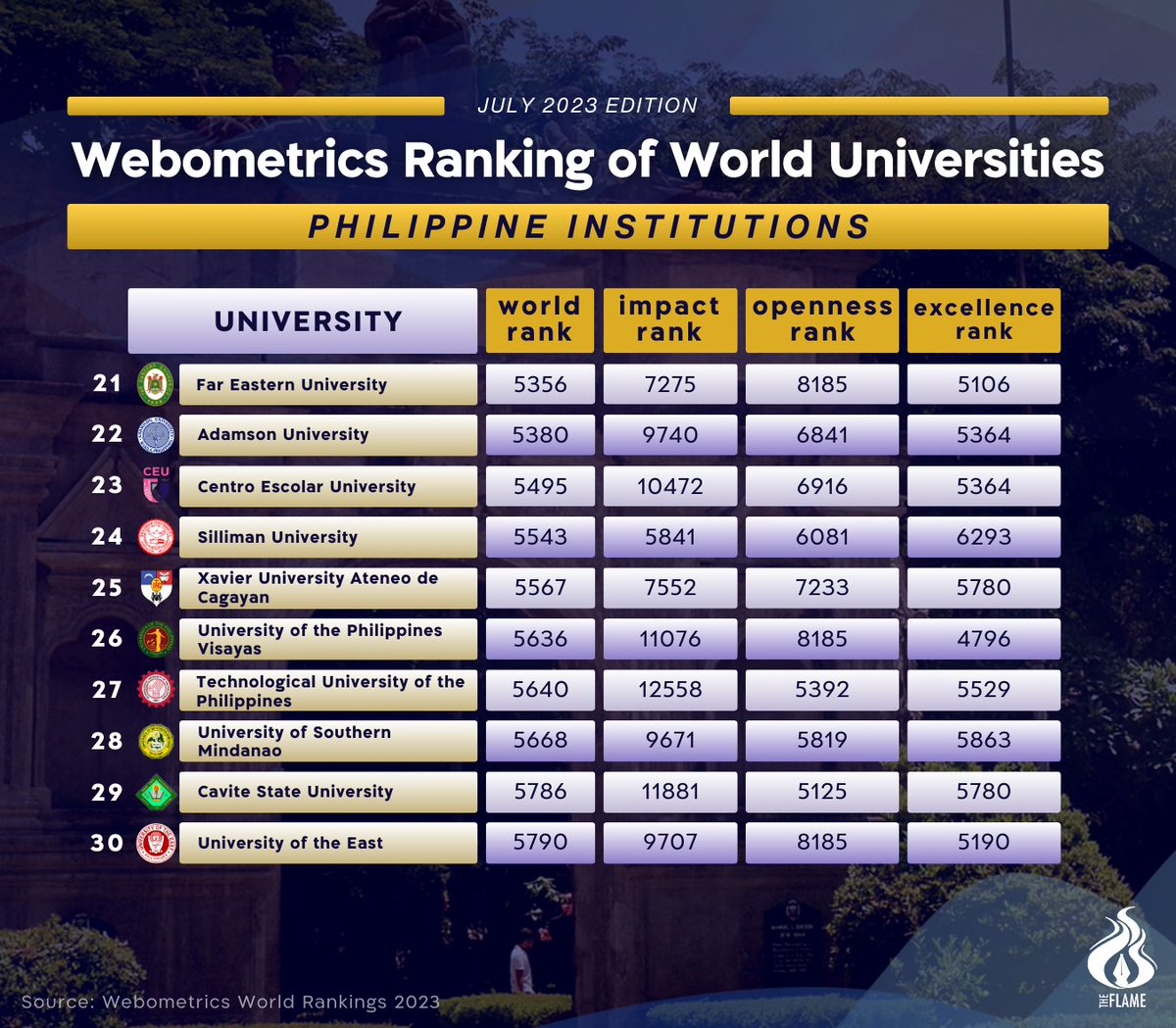Click the Xavier University shield logo

pyautogui.click(x=156, y=587)
